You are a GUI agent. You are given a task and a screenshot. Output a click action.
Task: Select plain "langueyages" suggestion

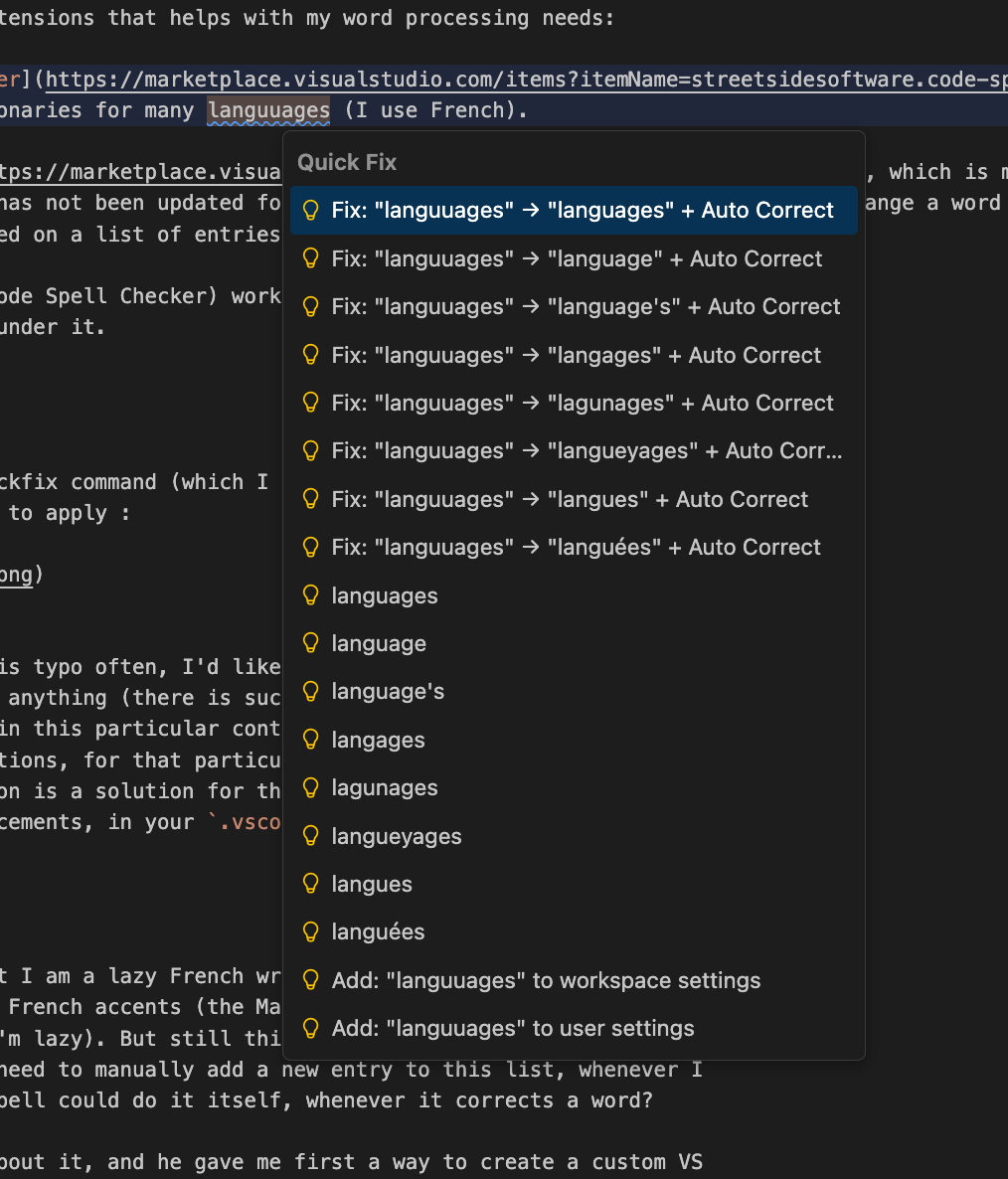click(397, 837)
